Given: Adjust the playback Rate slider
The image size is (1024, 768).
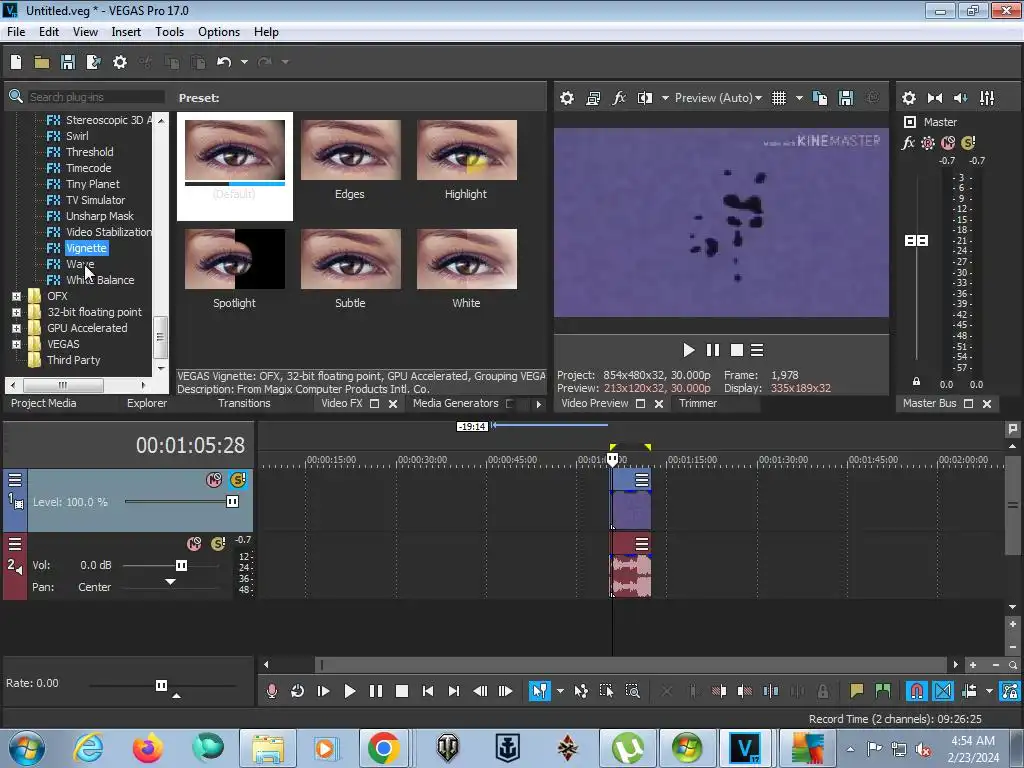Looking at the screenshot, I should 162,685.
